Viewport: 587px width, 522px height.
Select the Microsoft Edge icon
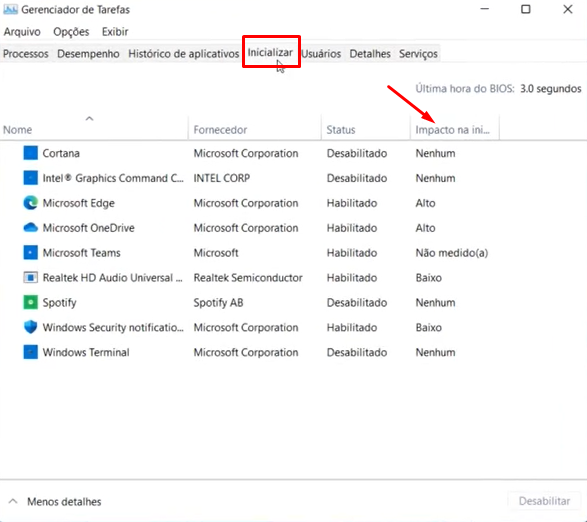30,203
